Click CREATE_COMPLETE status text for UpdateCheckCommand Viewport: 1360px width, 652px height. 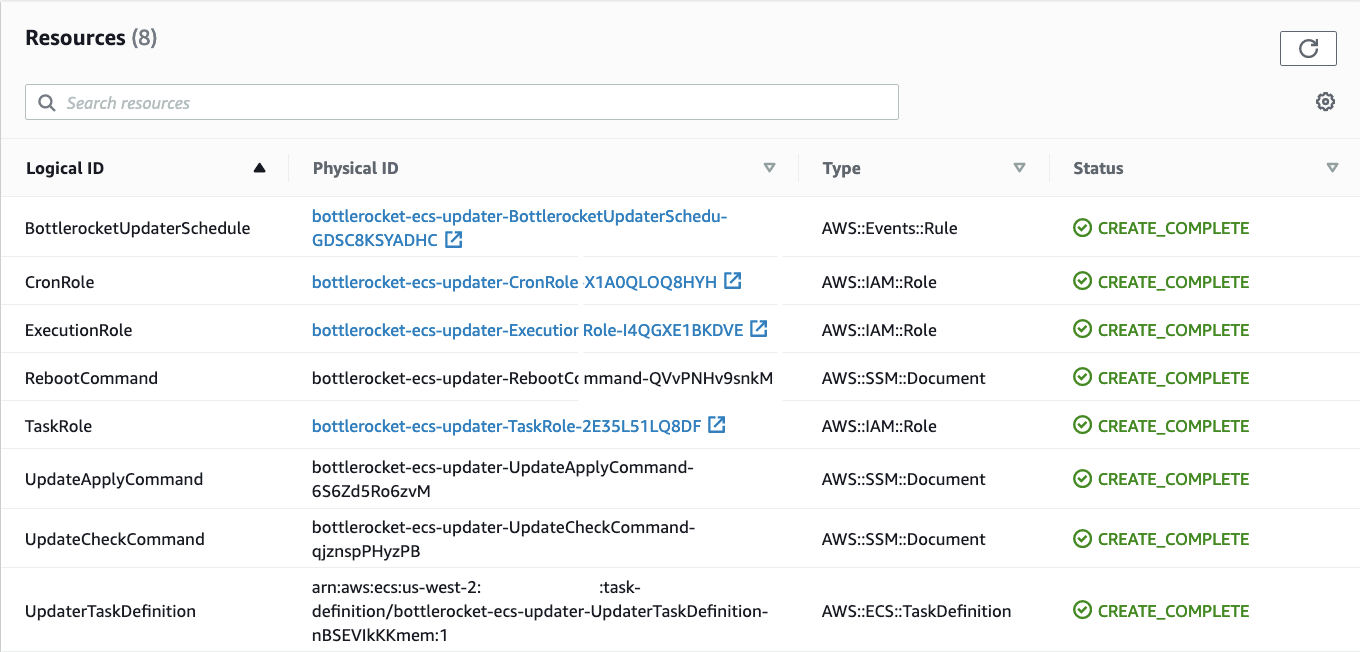tap(1173, 539)
